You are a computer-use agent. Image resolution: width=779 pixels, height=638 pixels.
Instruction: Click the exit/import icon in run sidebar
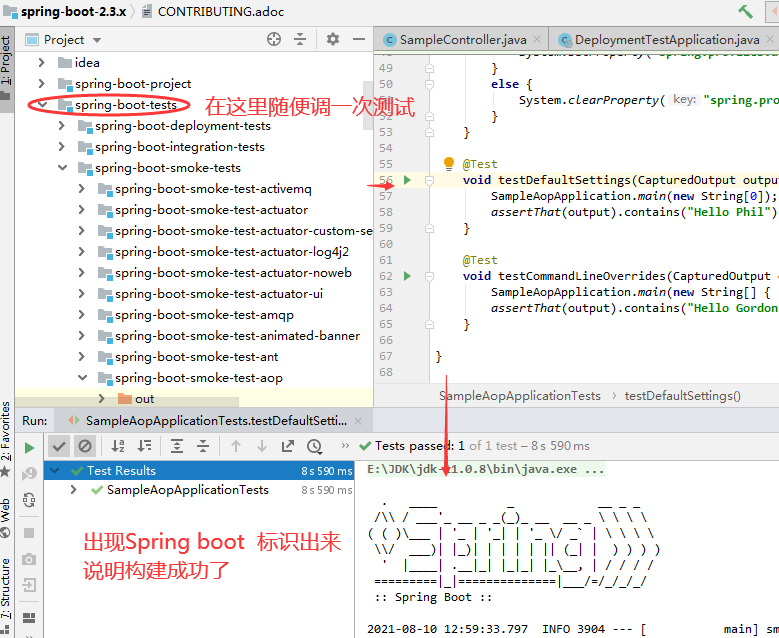tap(29, 585)
